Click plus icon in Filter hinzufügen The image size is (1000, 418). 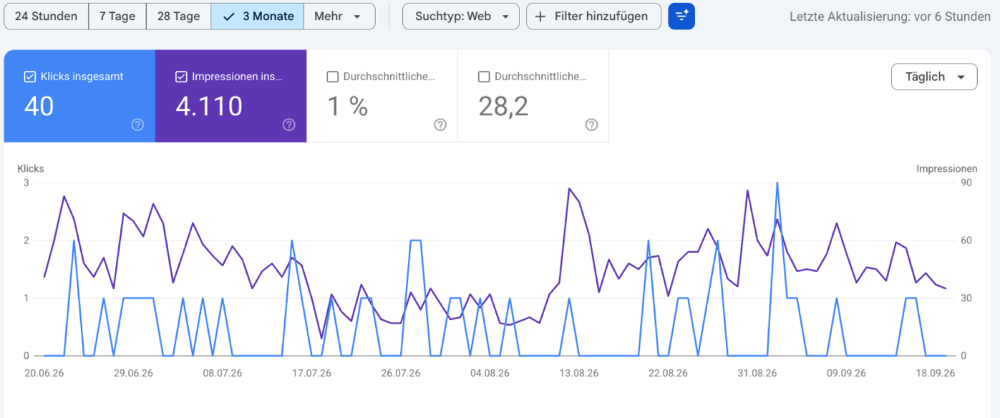(x=540, y=17)
